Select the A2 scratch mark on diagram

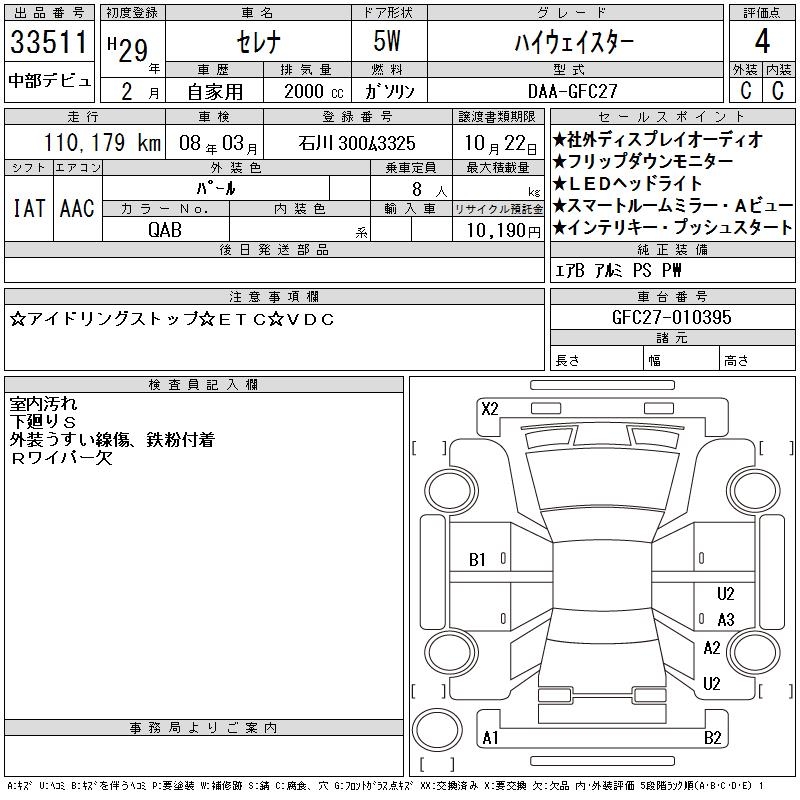(x=712, y=648)
